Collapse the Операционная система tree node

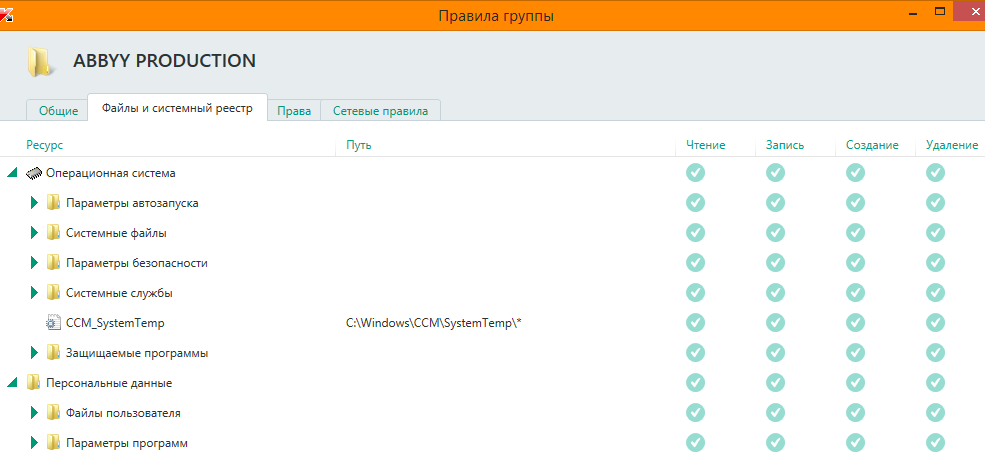12,172
